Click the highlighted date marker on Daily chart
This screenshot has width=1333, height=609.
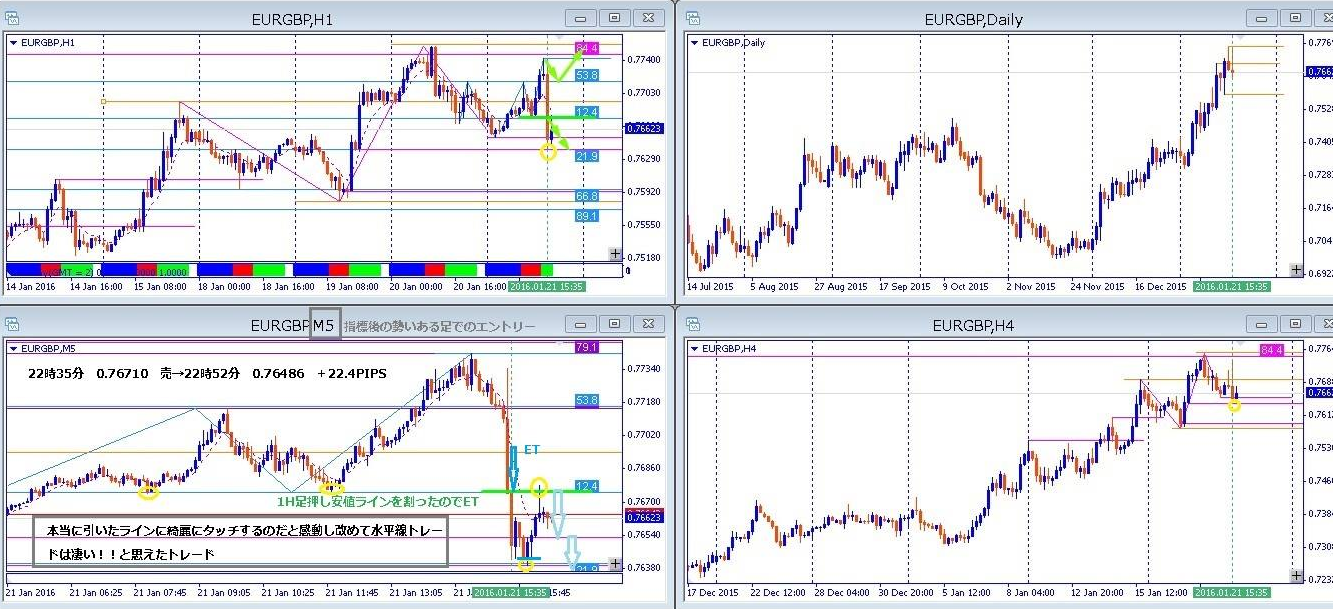[1232, 286]
